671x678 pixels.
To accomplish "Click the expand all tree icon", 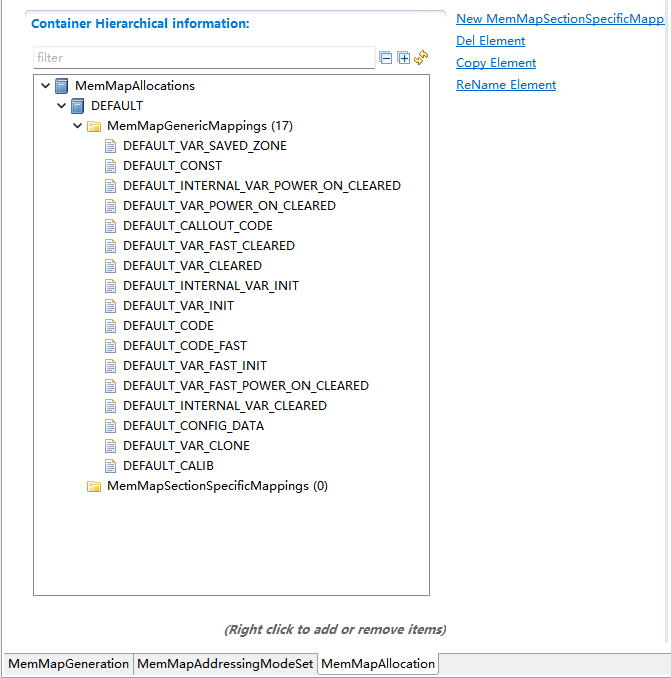I will click(403, 58).
